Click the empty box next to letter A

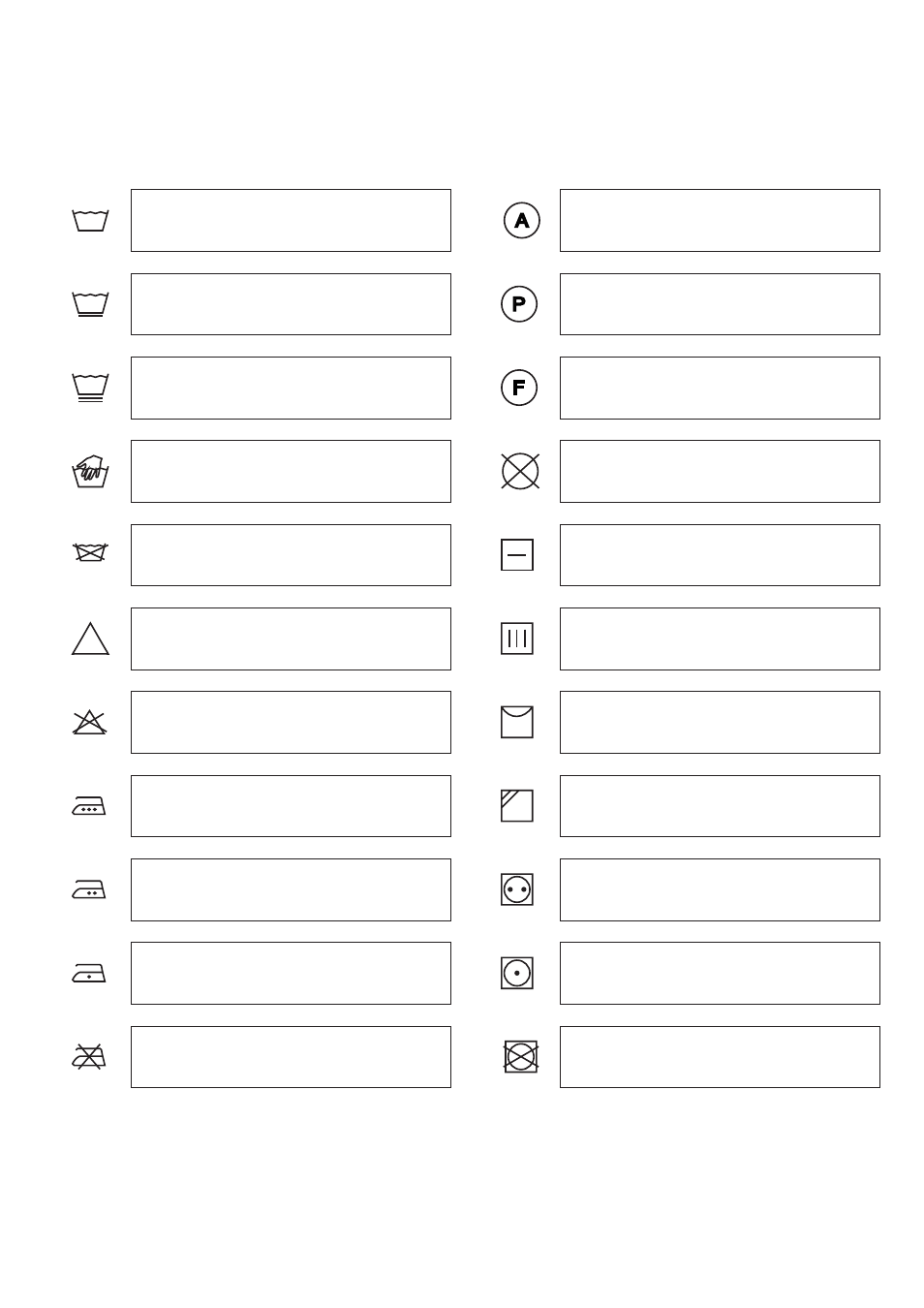(x=720, y=221)
